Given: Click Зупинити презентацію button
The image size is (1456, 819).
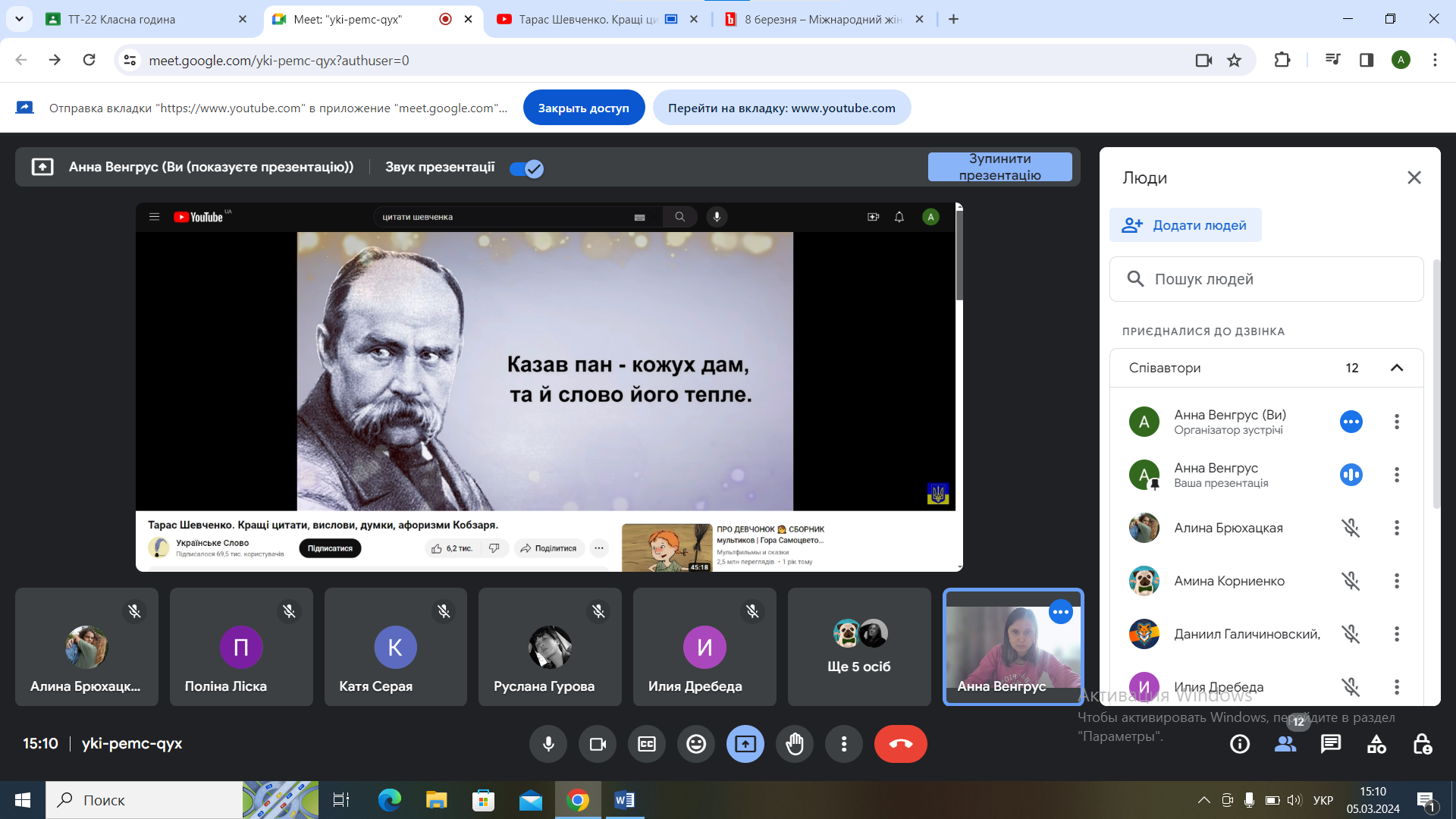Looking at the screenshot, I should (x=1000, y=167).
